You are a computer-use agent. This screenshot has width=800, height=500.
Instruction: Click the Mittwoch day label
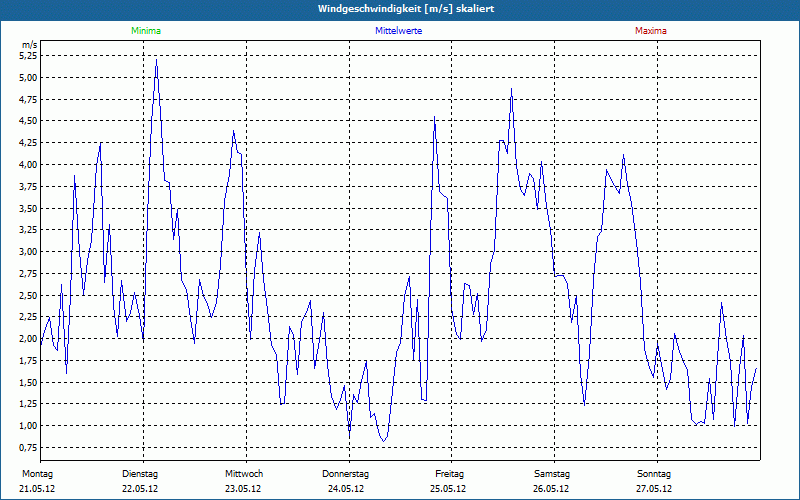click(244, 474)
